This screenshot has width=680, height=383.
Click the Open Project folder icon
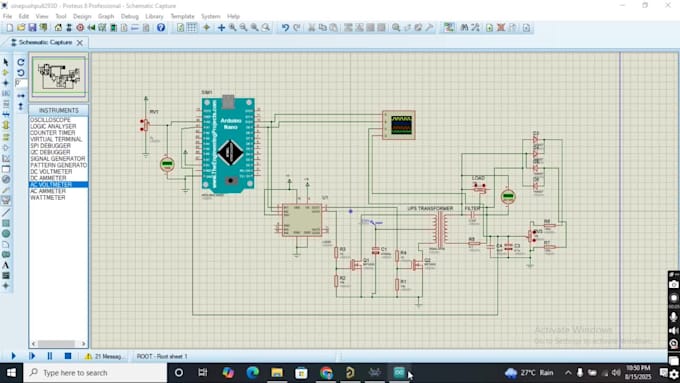pyautogui.click(x=21, y=28)
